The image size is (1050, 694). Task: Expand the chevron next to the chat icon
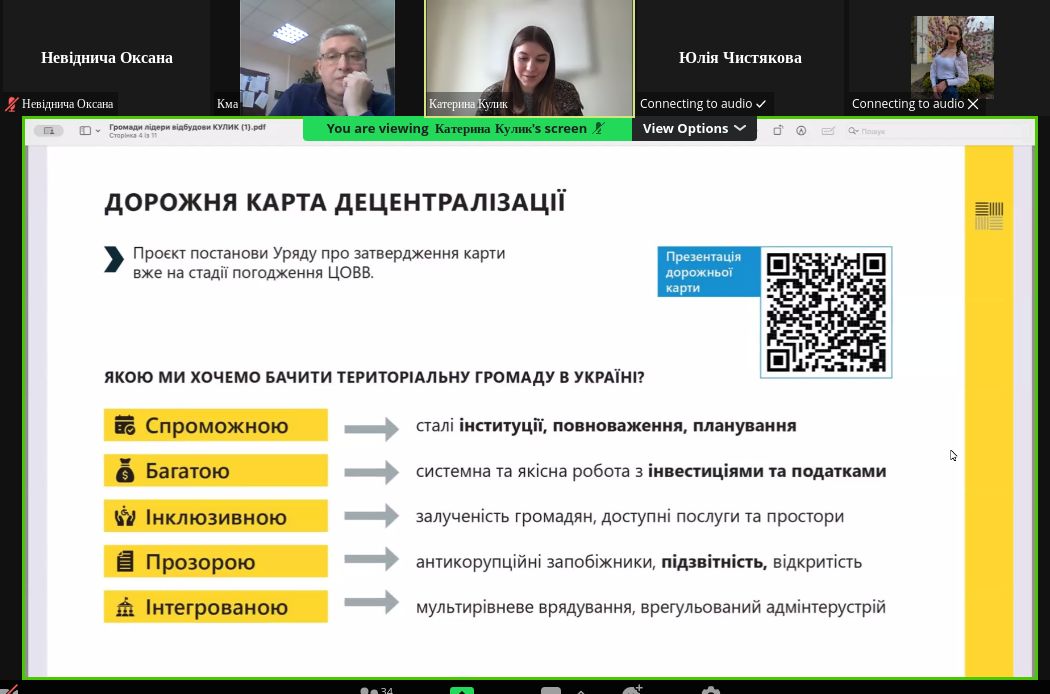[x=579, y=690]
